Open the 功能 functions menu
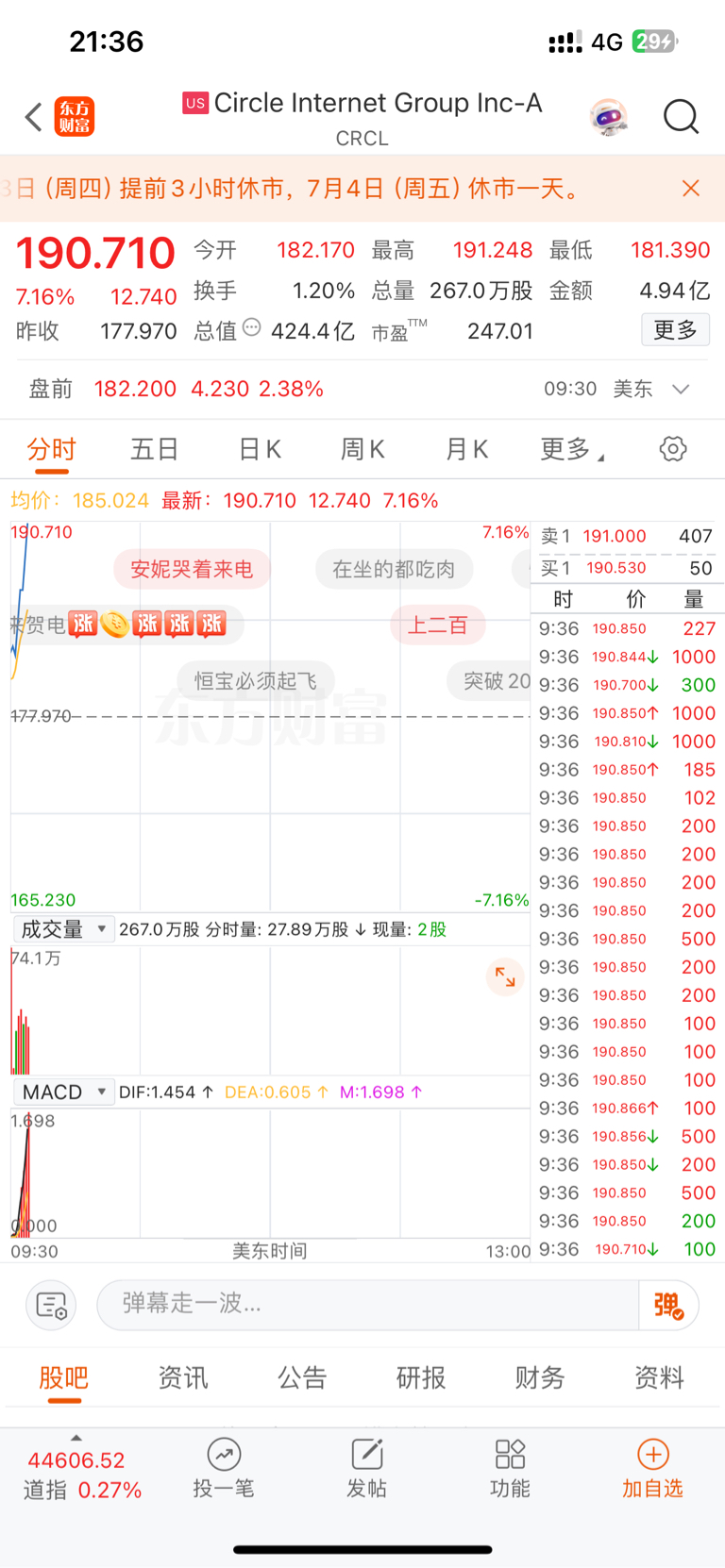725x1568 pixels. click(510, 1469)
